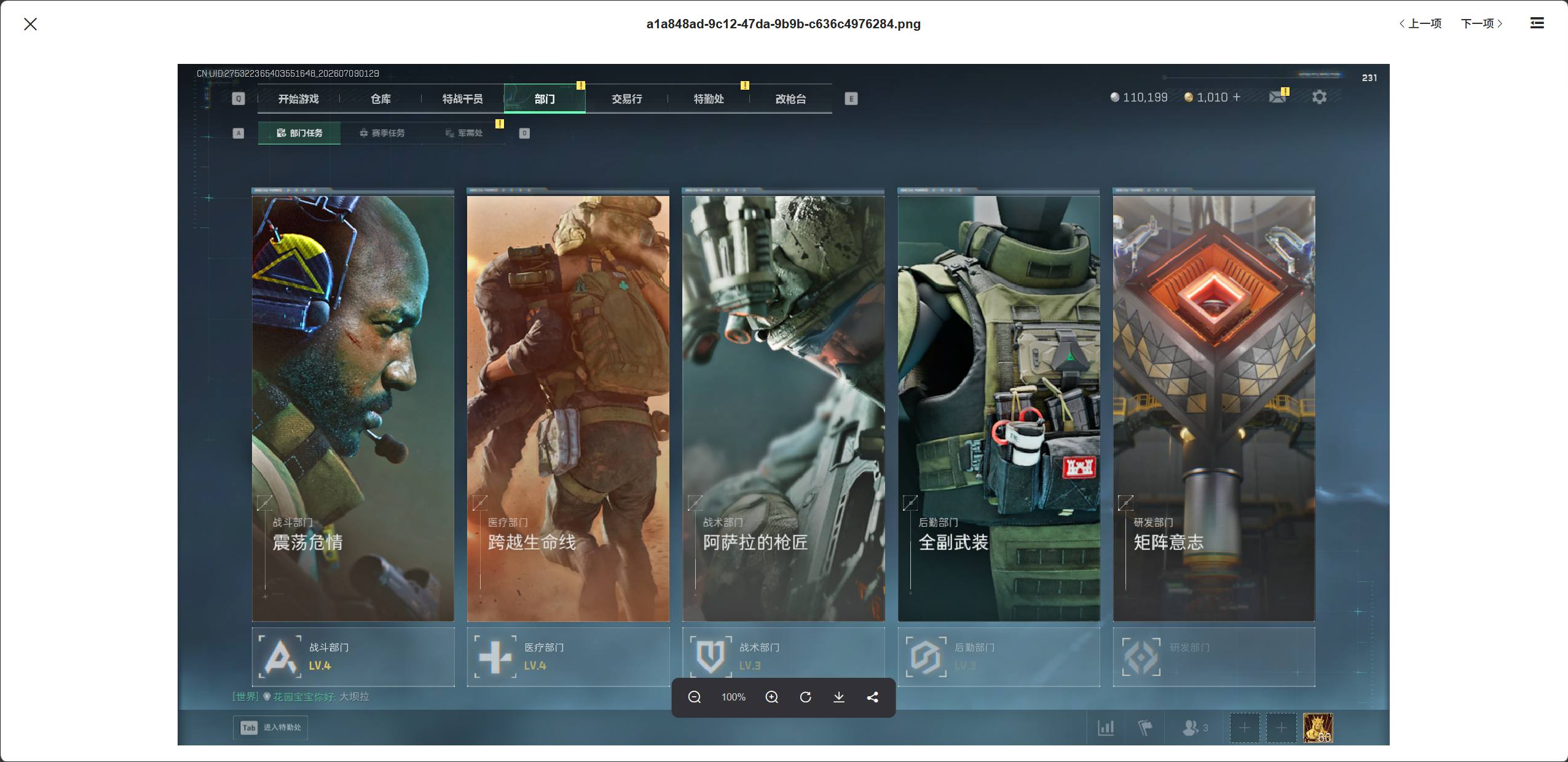Go to the next item (下一项)
The image size is (1568, 762).
point(1482,23)
